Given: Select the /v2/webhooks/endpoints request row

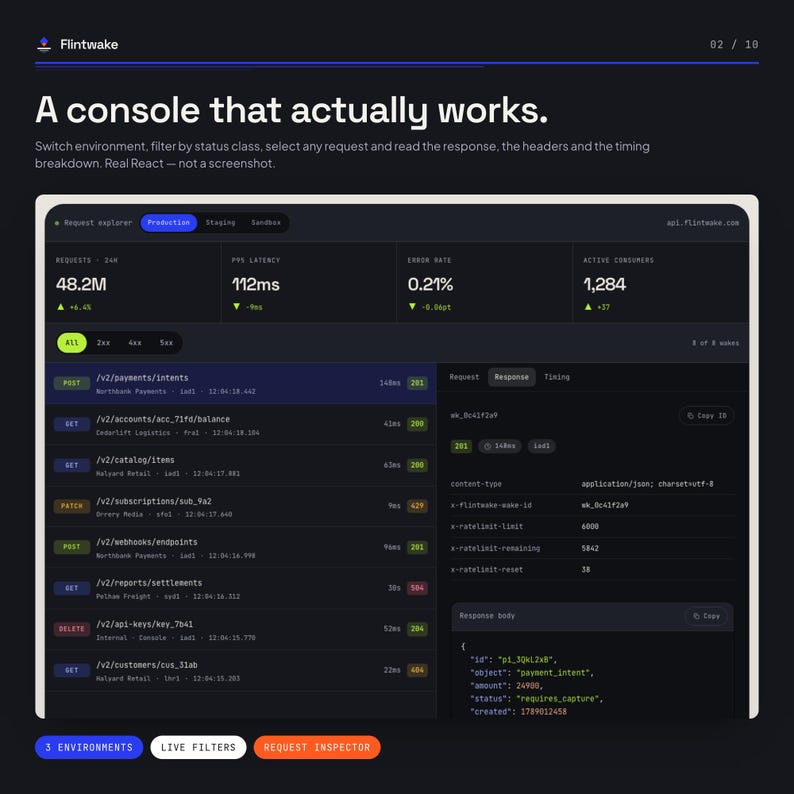Looking at the screenshot, I should (241, 547).
